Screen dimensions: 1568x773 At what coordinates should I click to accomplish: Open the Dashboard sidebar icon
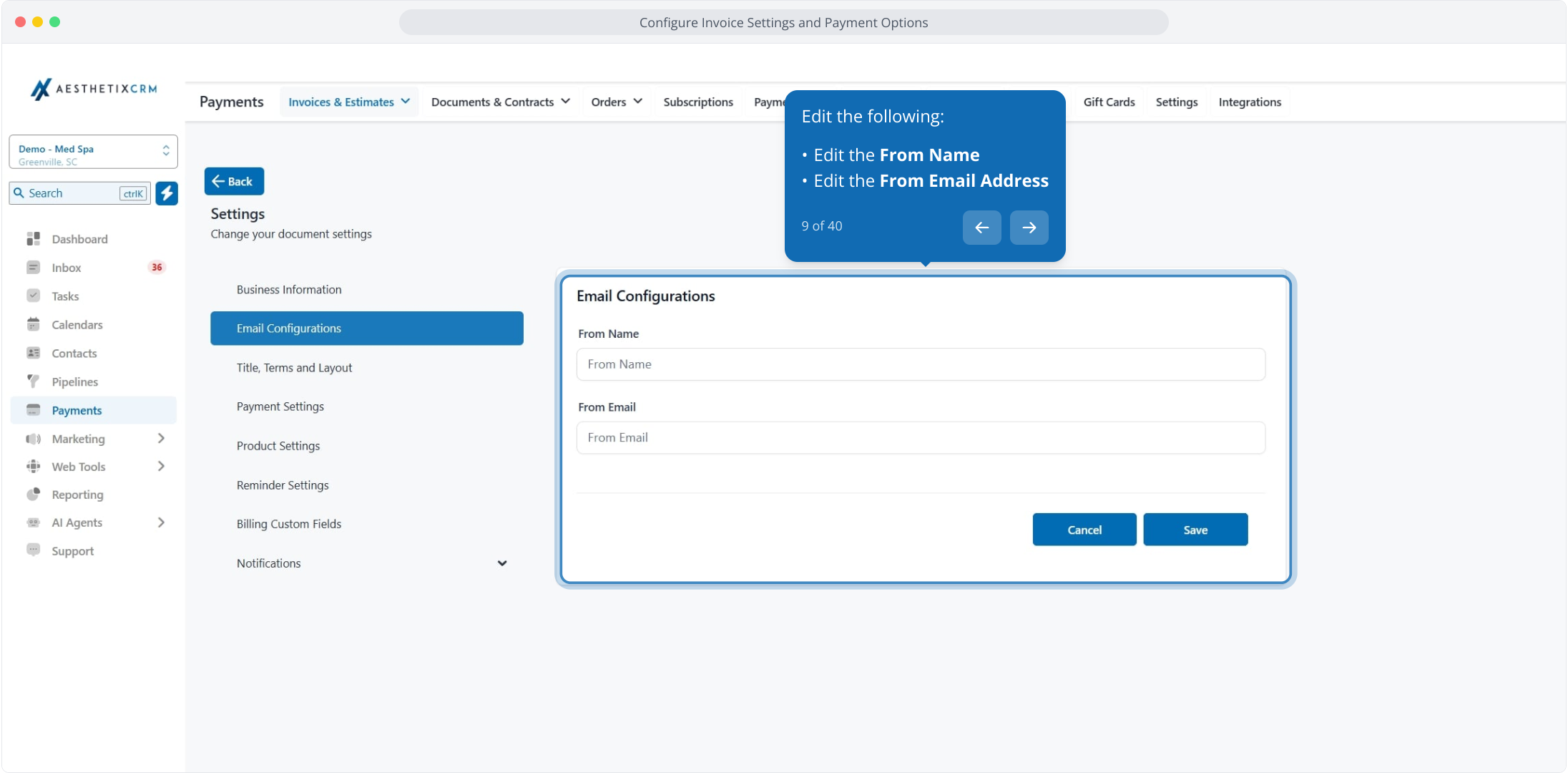33,239
